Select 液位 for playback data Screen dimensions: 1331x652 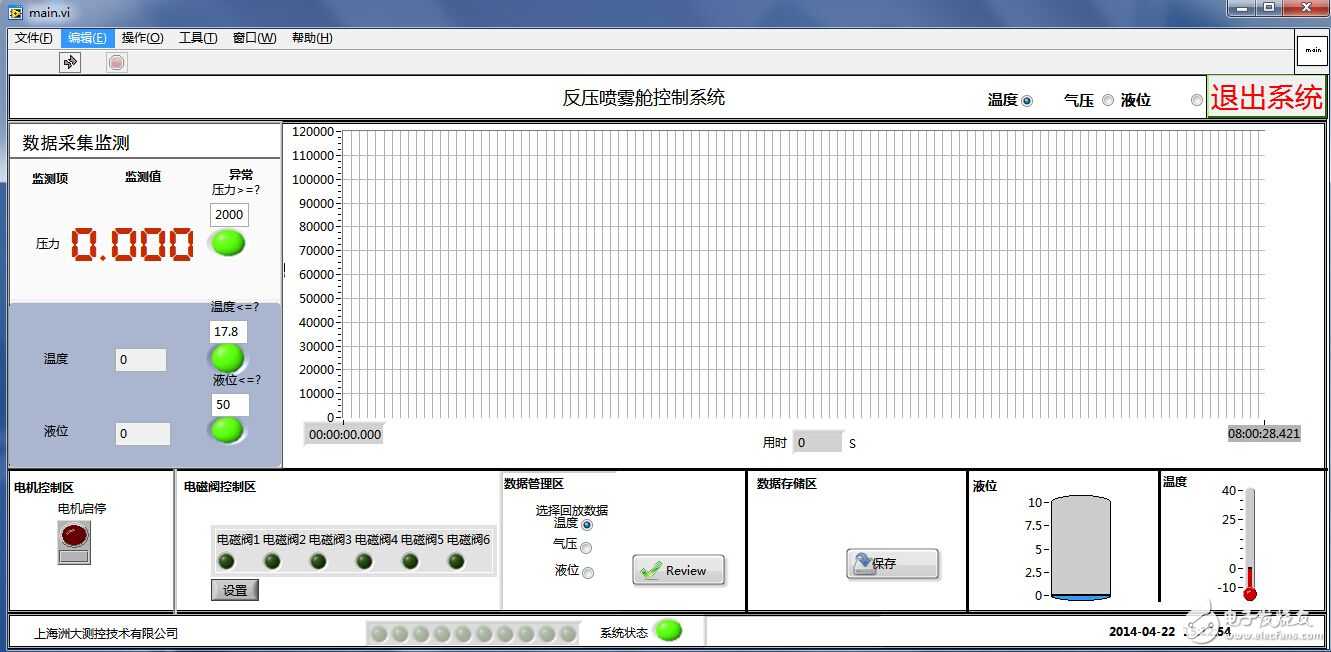pos(588,572)
